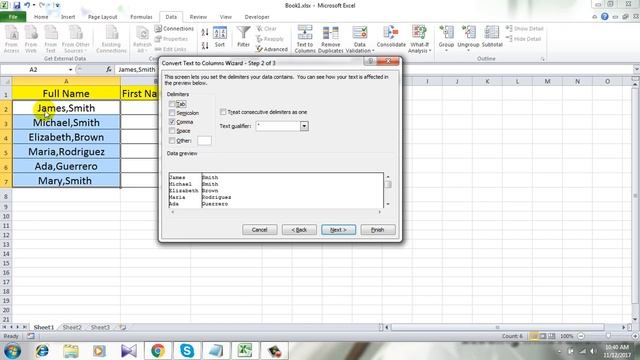
Task: Open the File tab
Action: pos(13,17)
